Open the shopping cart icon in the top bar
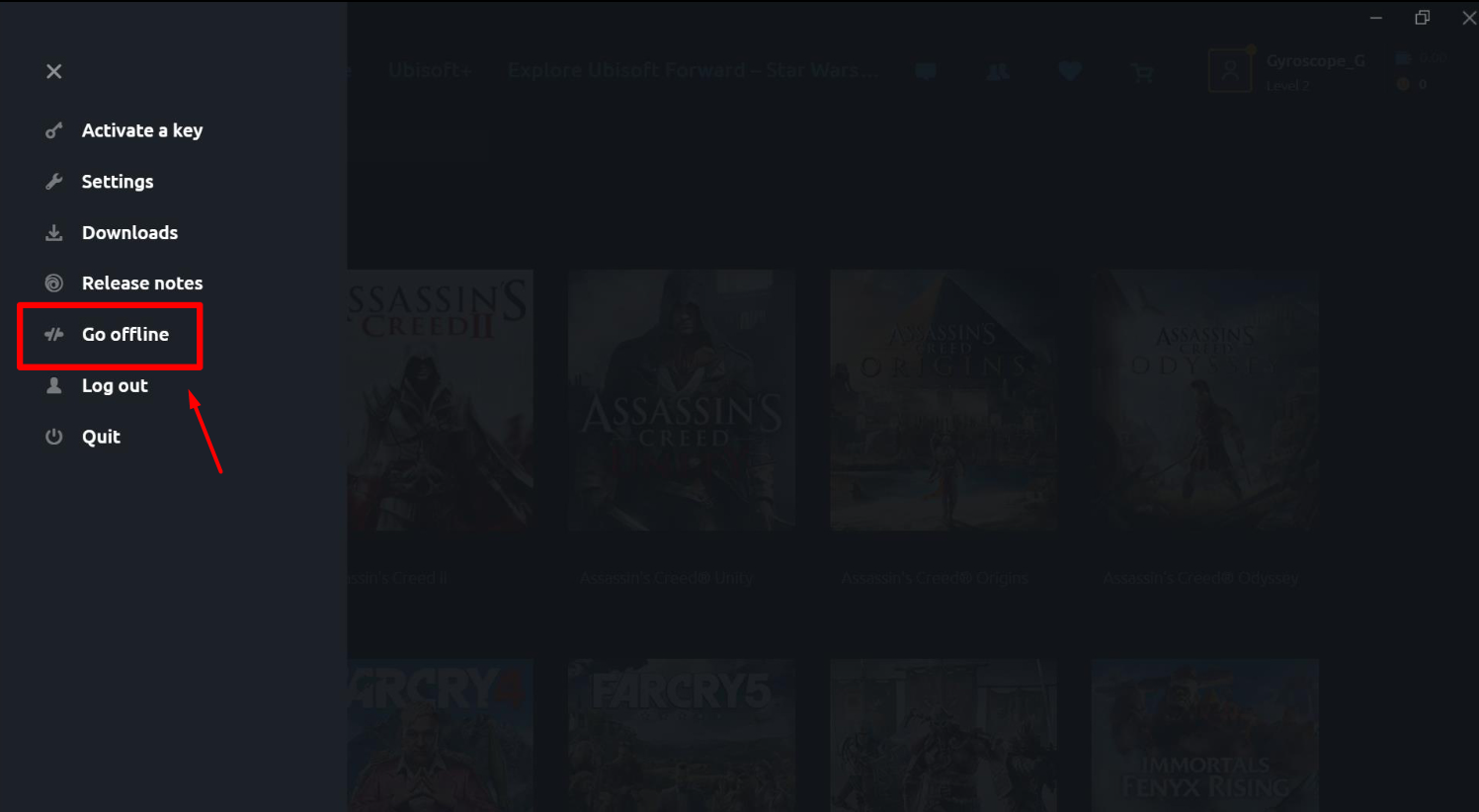Image resolution: width=1479 pixels, height=812 pixels. point(1142,72)
